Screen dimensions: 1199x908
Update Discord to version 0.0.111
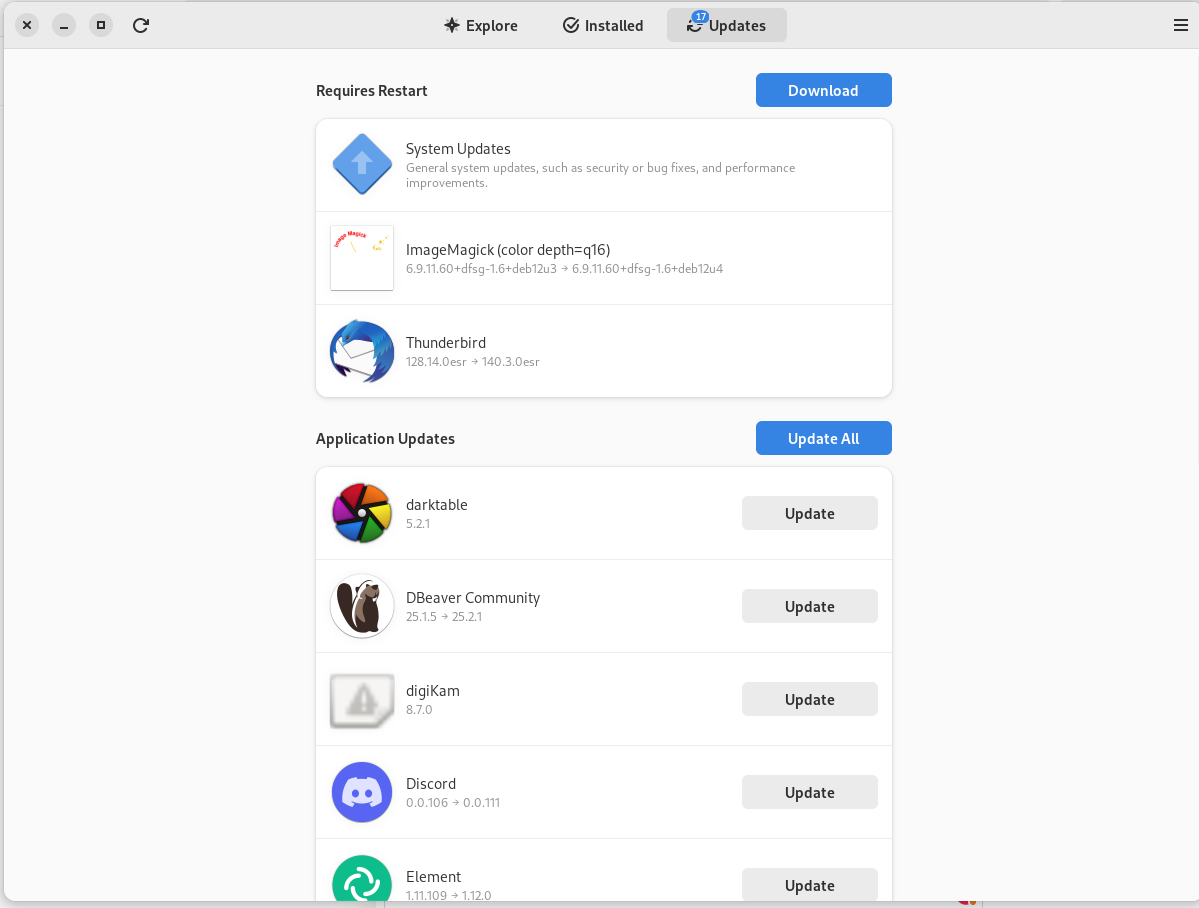(809, 792)
